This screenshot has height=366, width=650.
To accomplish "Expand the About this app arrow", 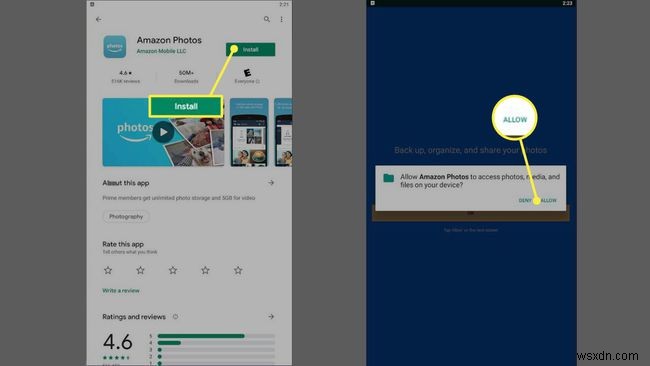I will pyautogui.click(x=271, y=183).
